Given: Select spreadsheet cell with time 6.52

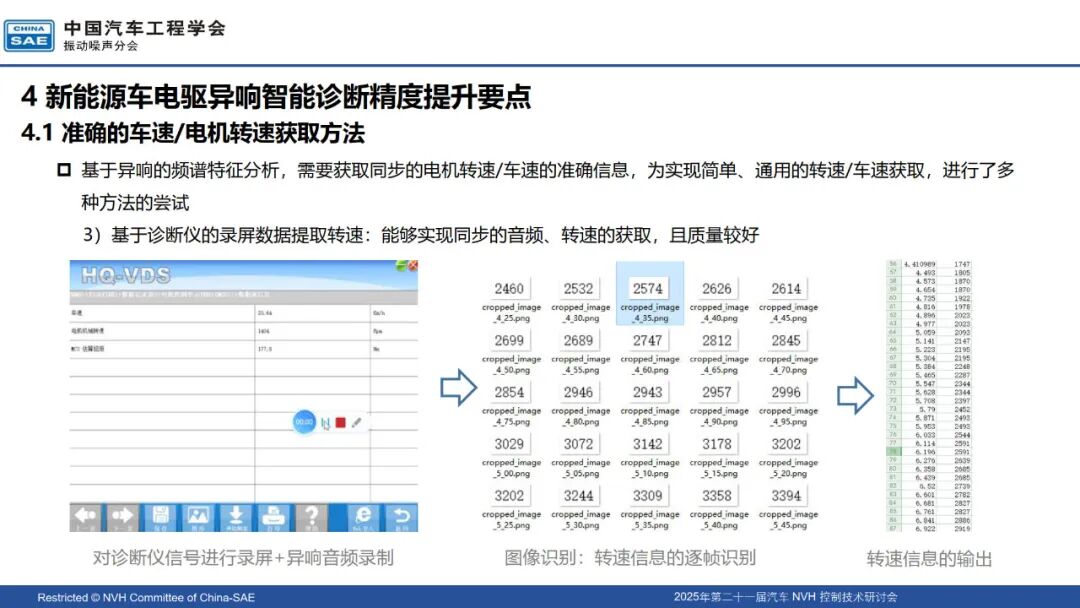Looking at the screenshot, I should point(920,486).
